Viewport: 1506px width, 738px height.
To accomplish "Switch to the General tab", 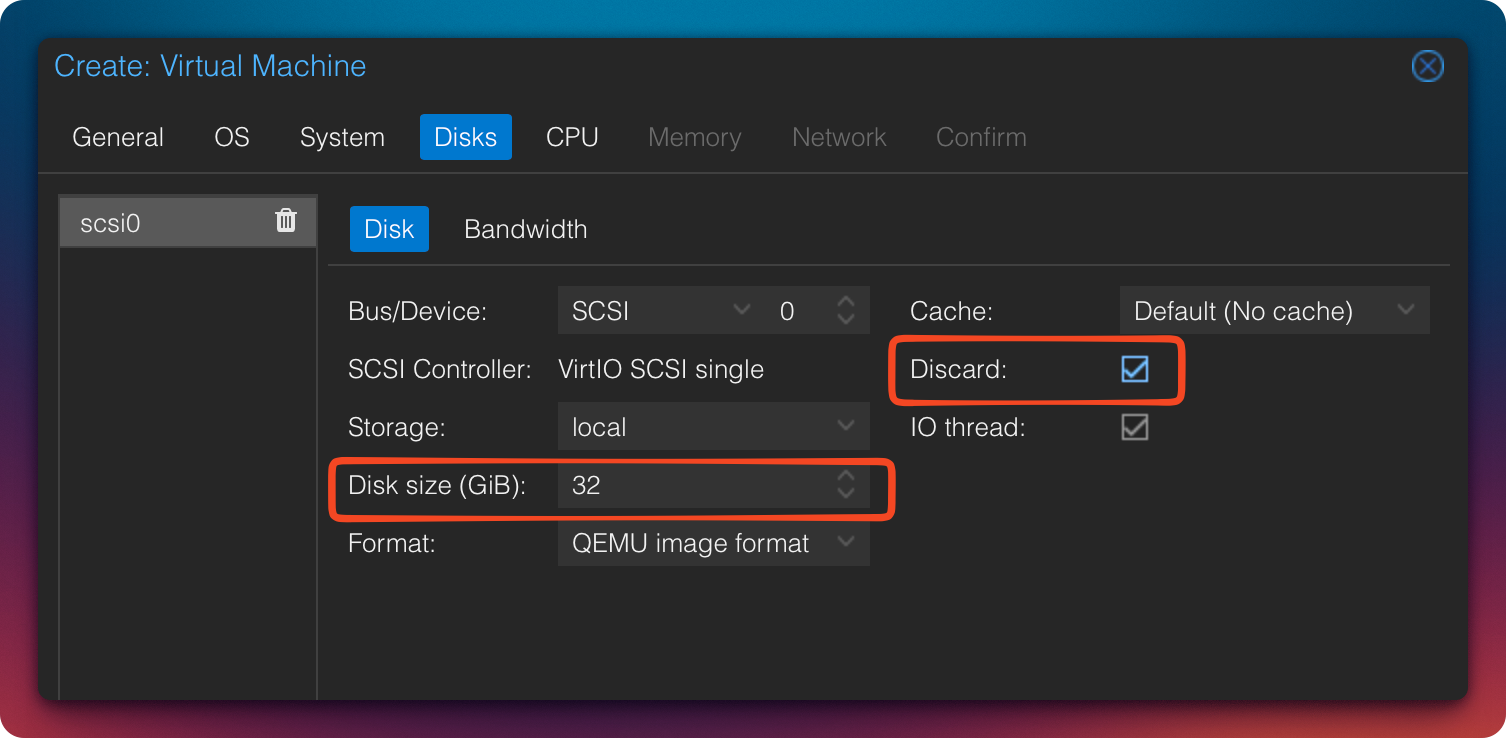I will click(118, 137).
